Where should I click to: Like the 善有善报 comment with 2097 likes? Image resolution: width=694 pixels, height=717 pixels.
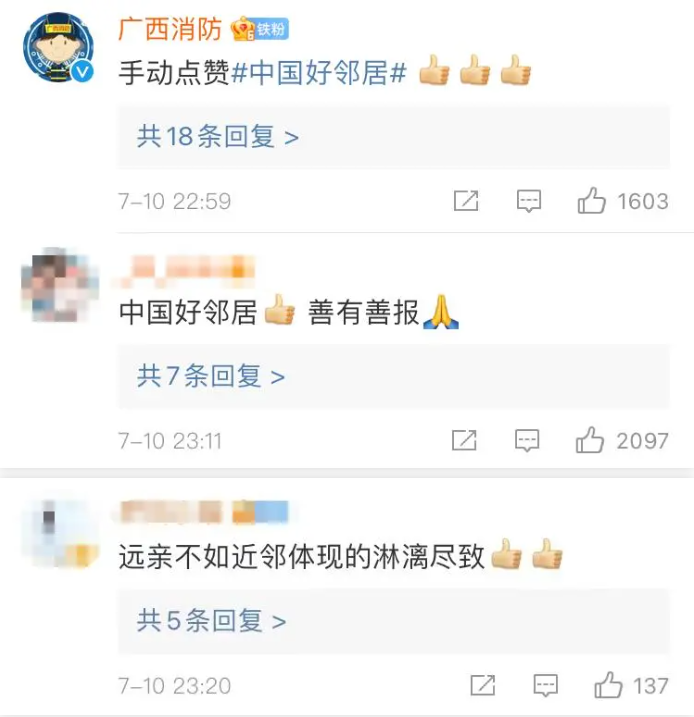[x=590, y=440]
